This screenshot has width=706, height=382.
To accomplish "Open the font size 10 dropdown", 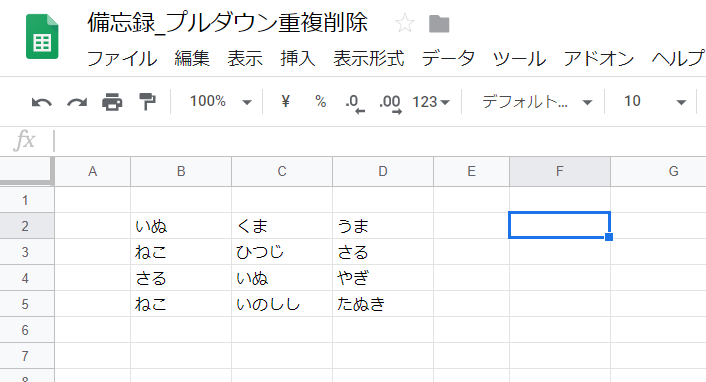I will (655, 102).
